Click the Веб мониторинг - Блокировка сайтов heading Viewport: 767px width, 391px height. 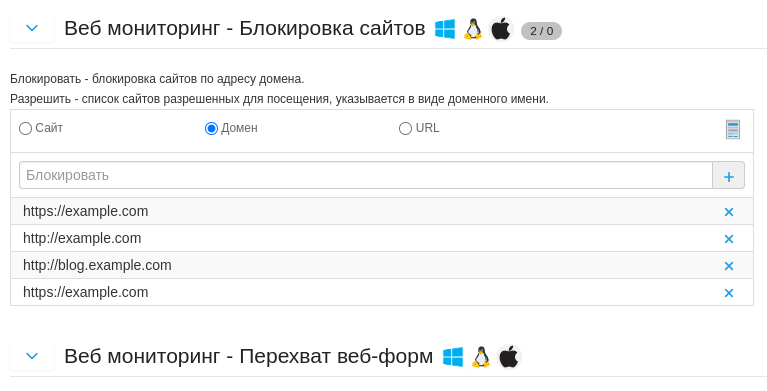coord(245,28)
